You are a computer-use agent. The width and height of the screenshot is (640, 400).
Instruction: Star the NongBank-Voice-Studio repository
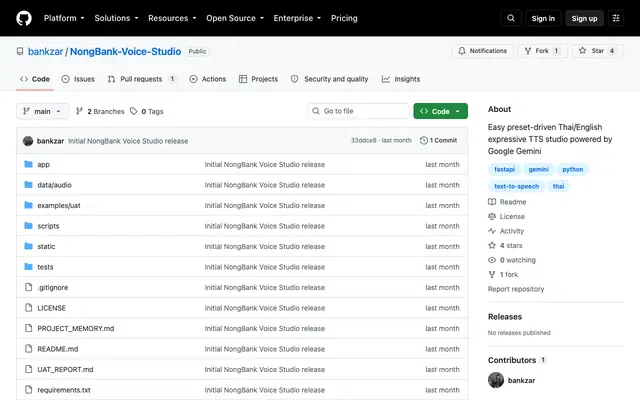click(598, 51)
